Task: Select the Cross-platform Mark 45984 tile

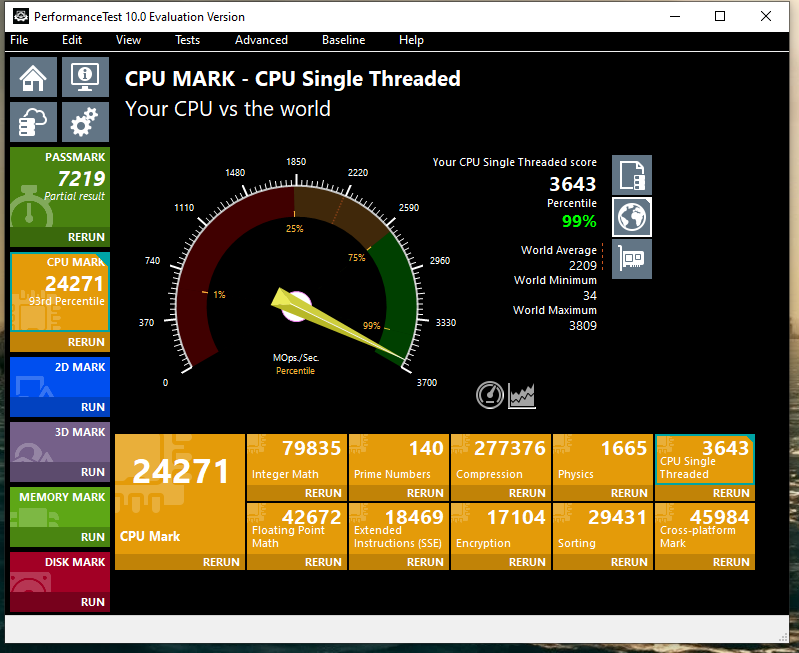Action: (705, 529)
